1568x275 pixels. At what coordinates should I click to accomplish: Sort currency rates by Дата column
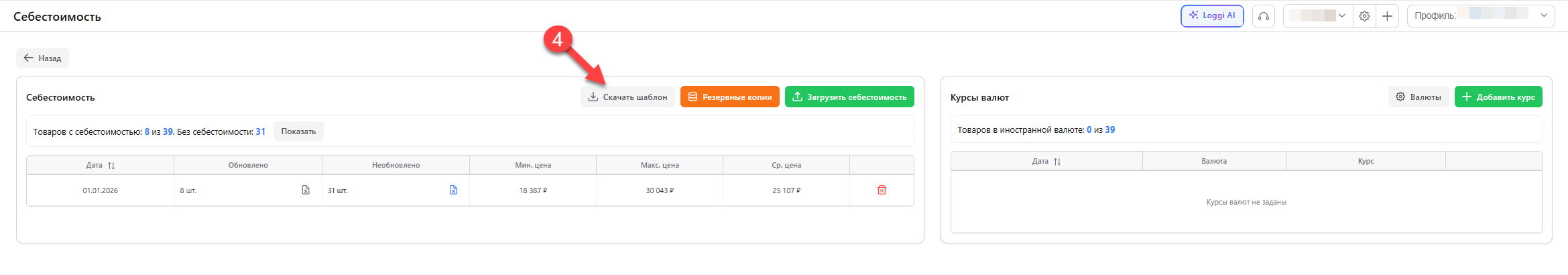[1046, 162]
